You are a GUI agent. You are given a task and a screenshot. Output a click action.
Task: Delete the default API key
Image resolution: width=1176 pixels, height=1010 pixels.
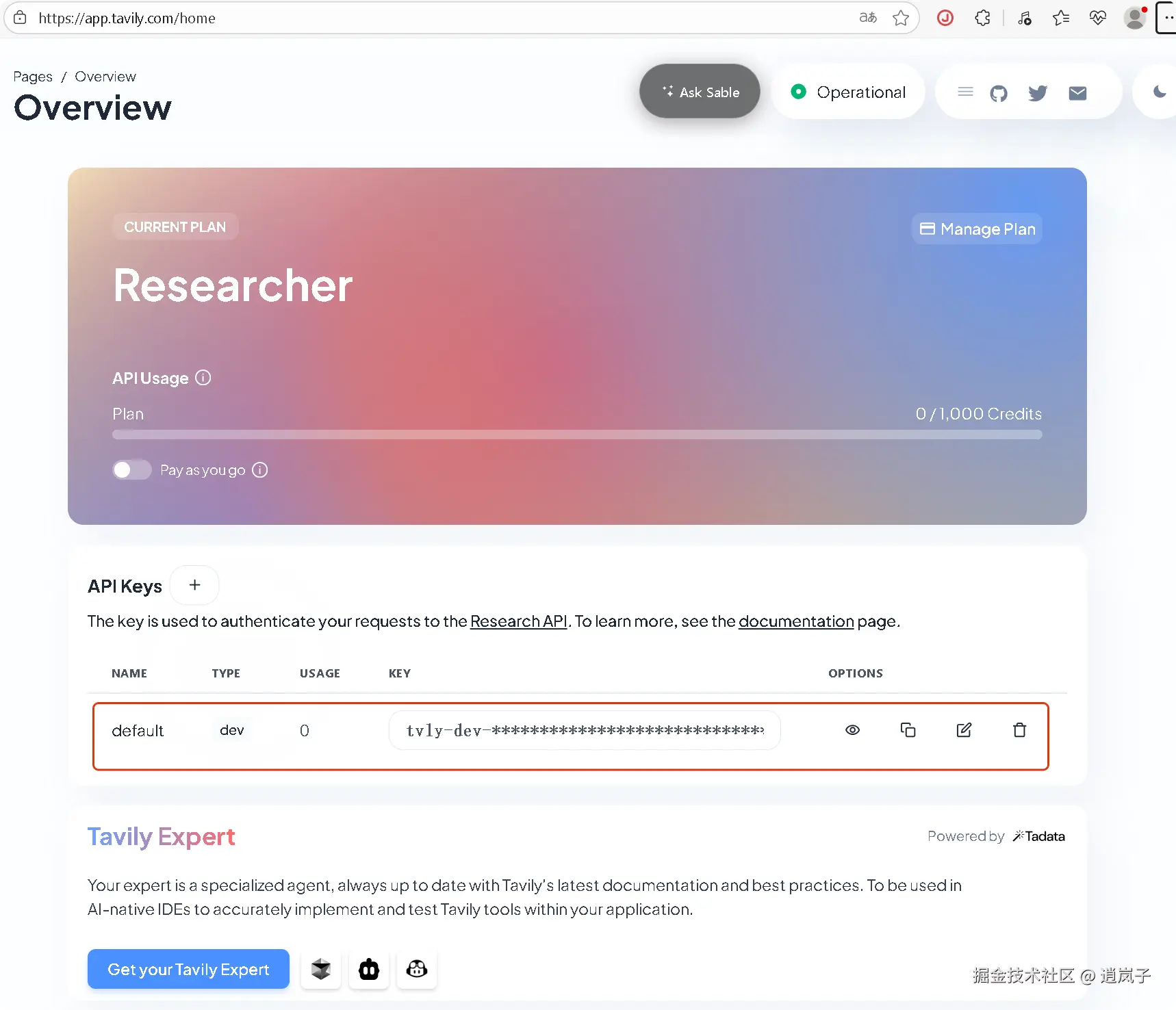[1020, 730]
